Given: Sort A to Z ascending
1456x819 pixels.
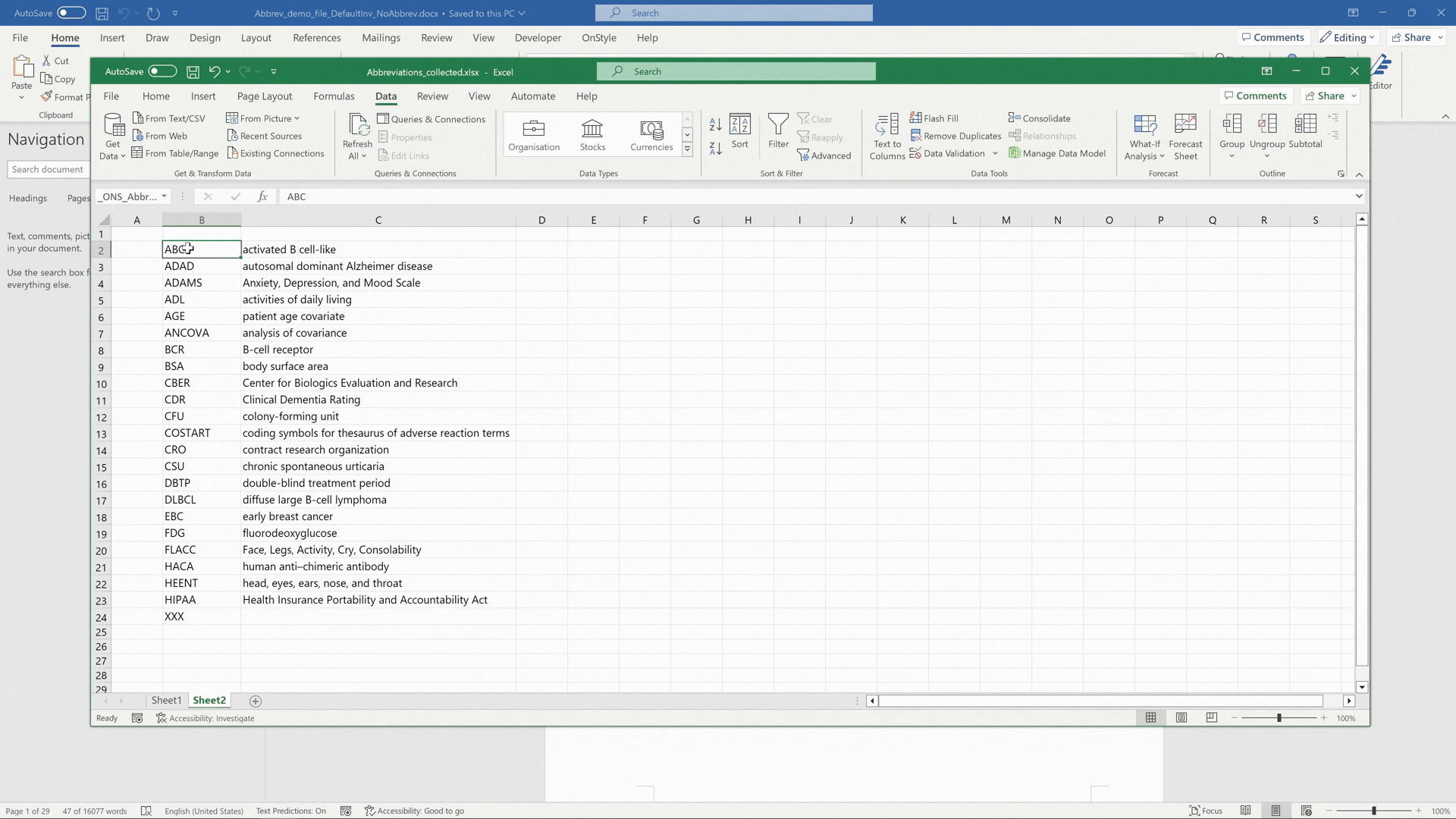Looking at the screenshot, I should tap(715, 124).
